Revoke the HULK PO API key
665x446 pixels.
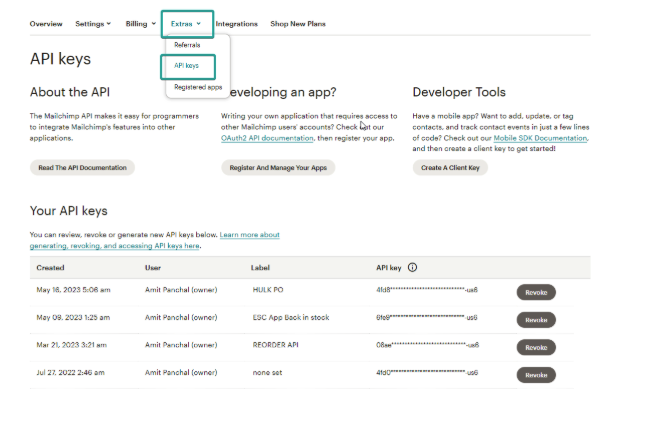(536, 292)
